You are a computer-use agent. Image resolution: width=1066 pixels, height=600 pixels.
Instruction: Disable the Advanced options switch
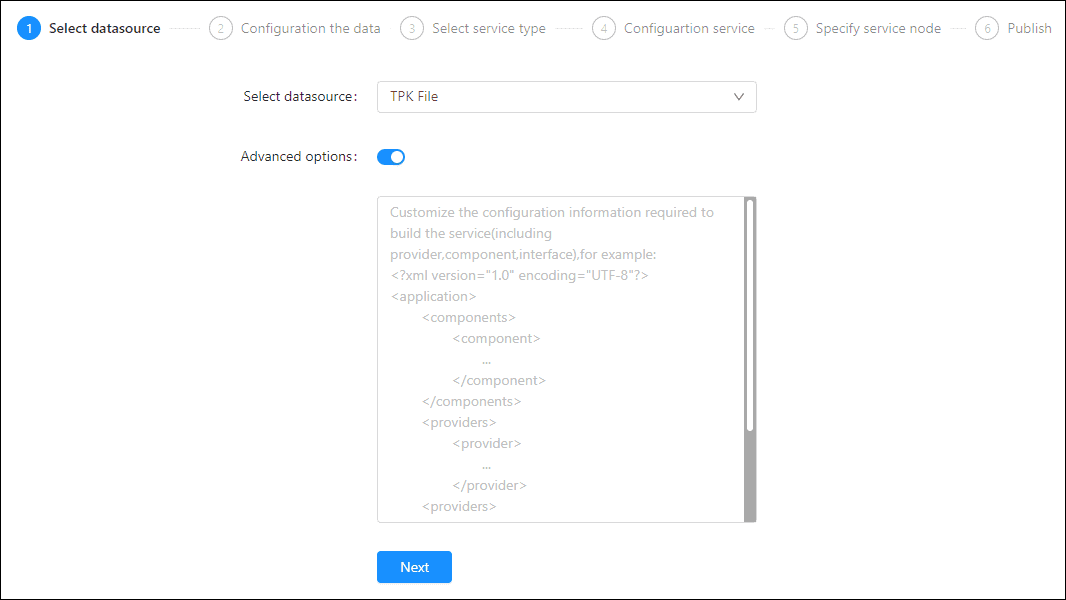[391, 157]
